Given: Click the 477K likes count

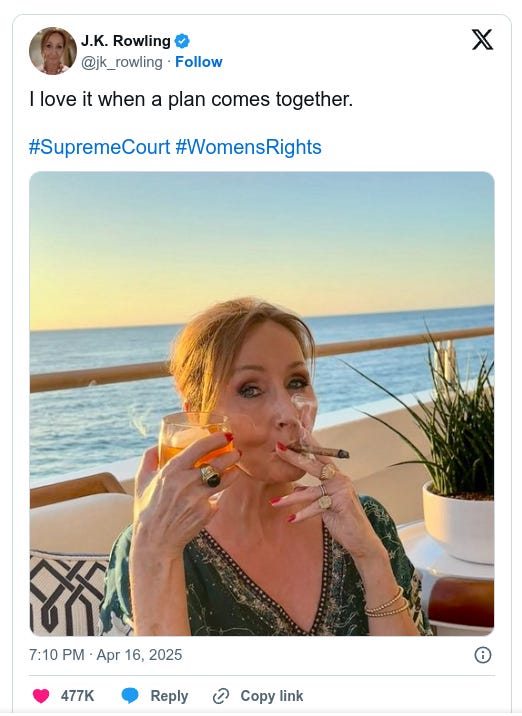Looking at the screenshot, I should 77,696.
